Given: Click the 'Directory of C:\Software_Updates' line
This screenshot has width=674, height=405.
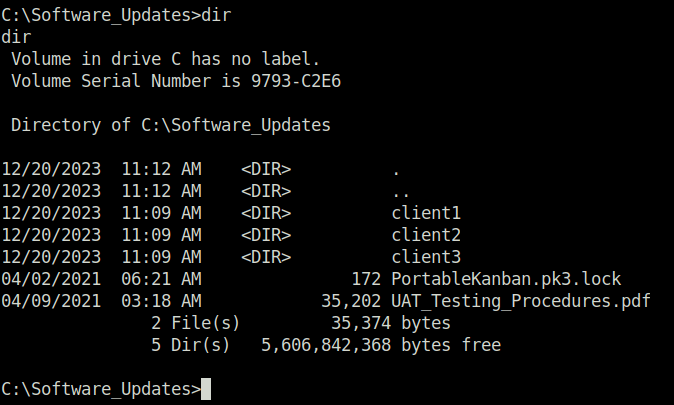Looking at the screenshot, I should tap(171, 125).
